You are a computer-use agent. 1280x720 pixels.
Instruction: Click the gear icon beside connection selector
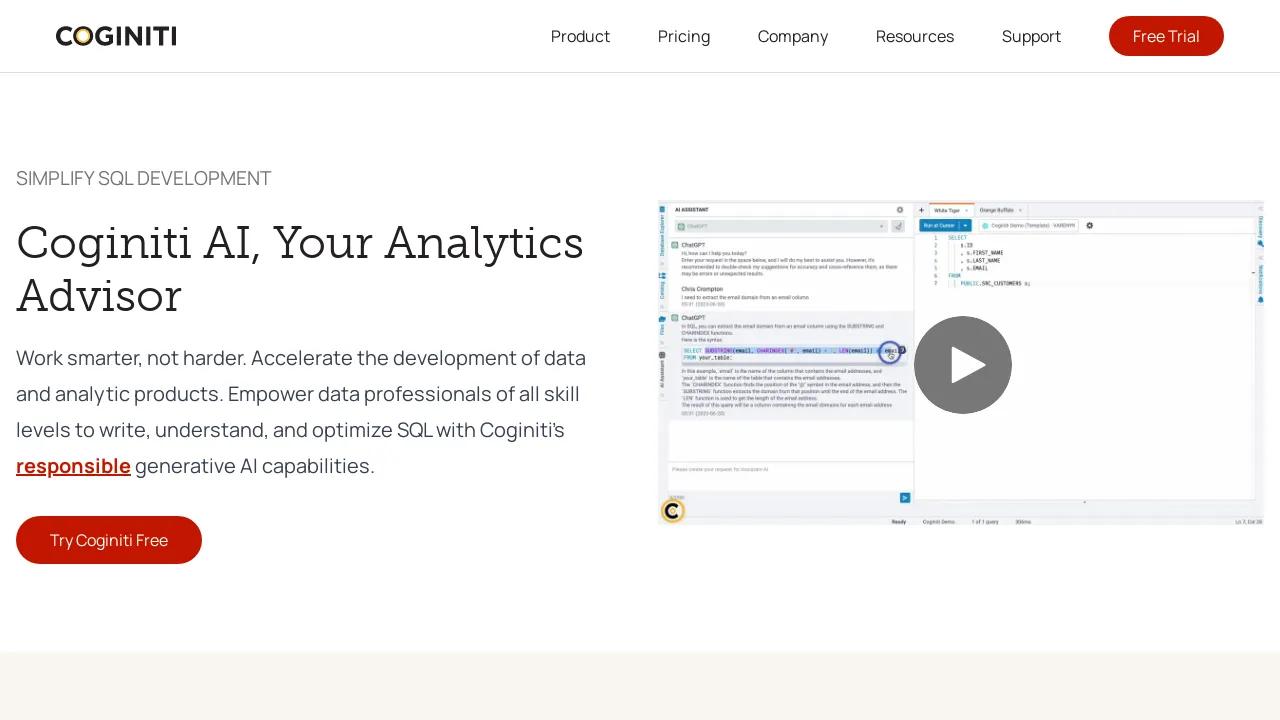[1089, 226]
